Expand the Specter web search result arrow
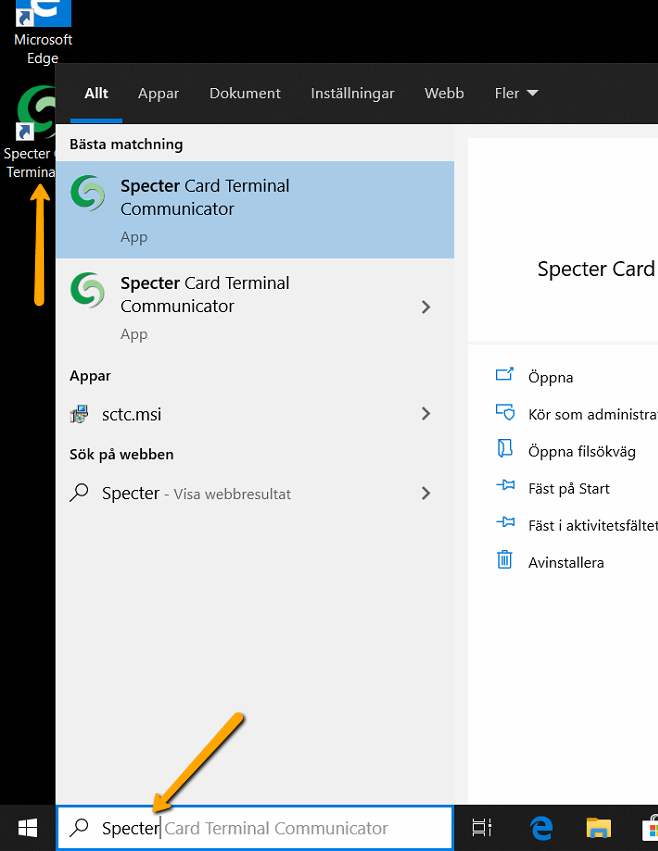The image size is (658, 851). 426,493
